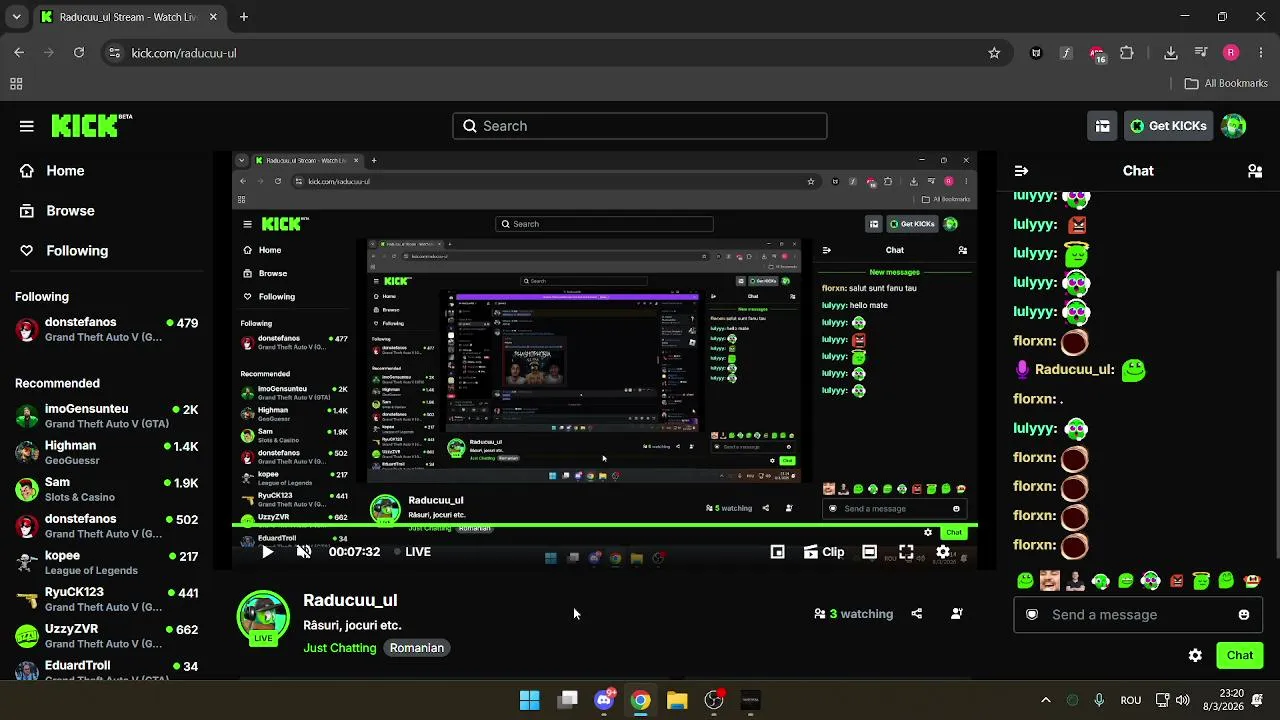Click the Romanian language tag

pyautogui.click(x=417, y=648)
